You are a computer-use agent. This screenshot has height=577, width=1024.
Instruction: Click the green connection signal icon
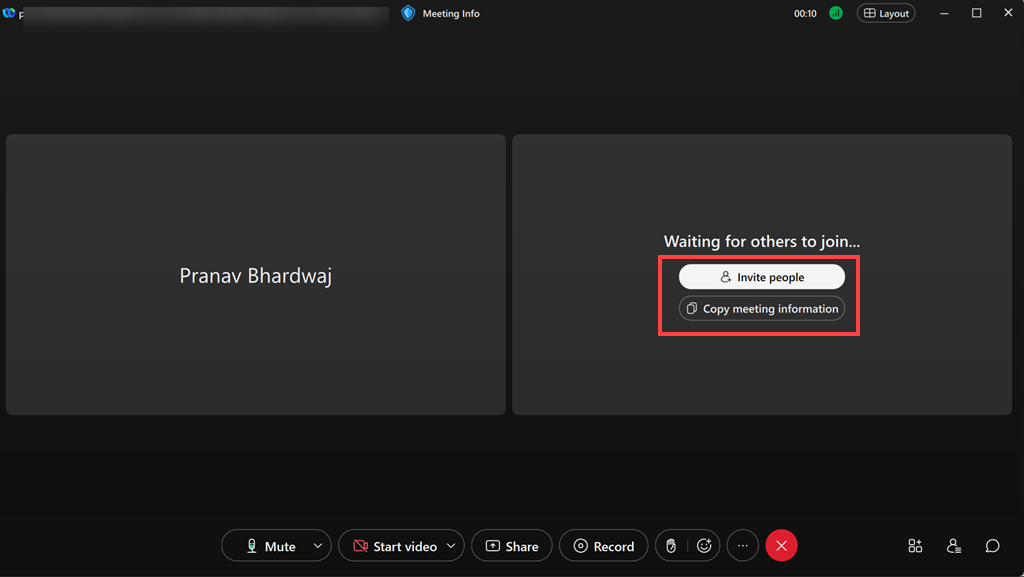[x=835, y=13]
